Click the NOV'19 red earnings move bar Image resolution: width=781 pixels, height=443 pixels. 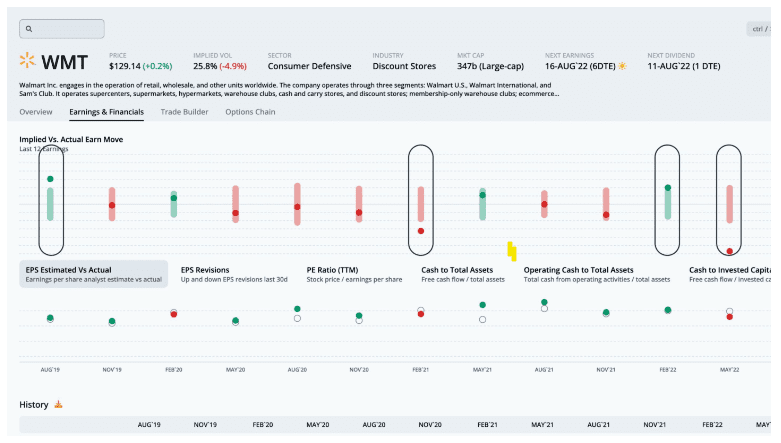pos(112,203)
